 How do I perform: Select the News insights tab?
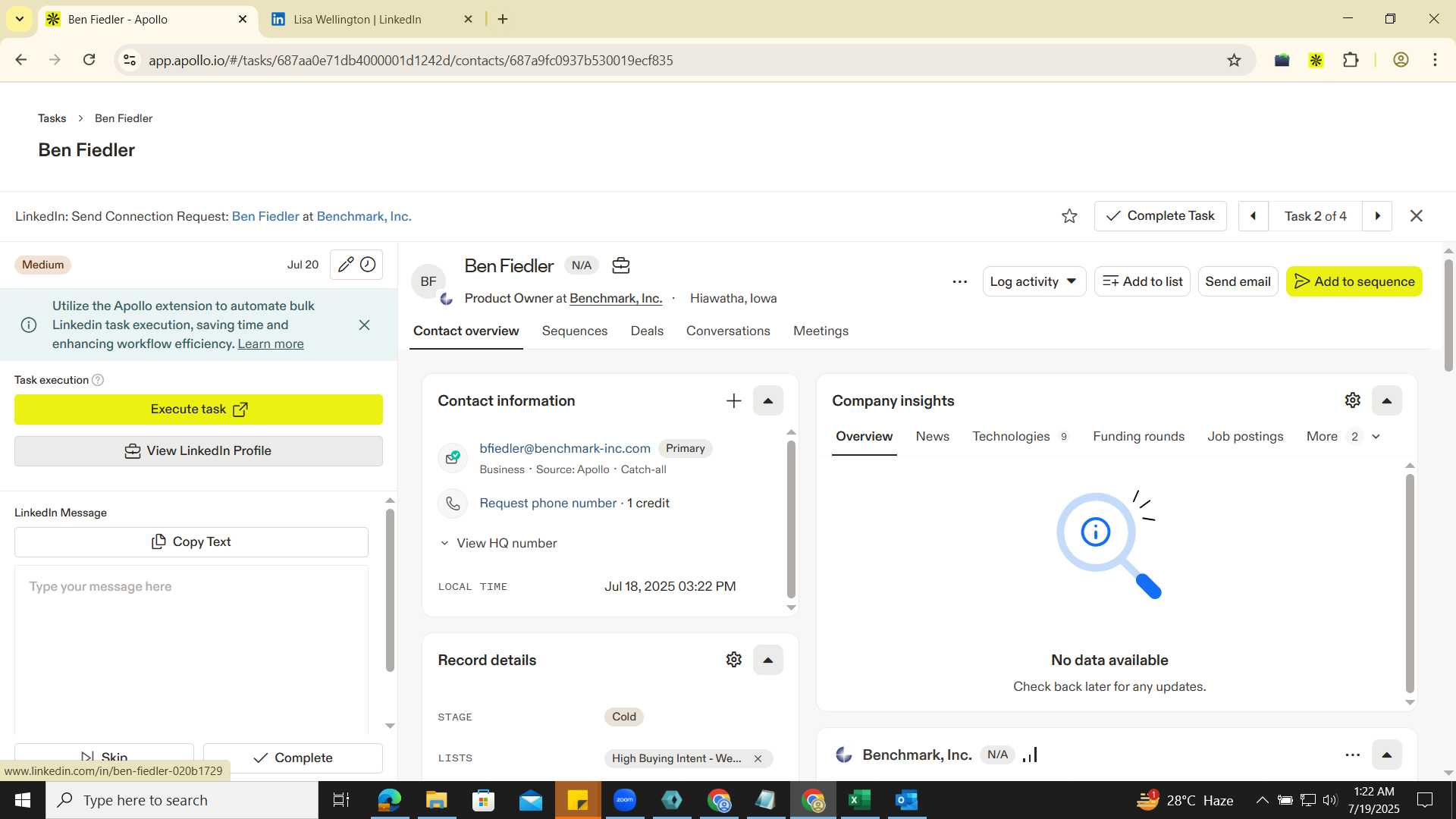coord(932,437)
